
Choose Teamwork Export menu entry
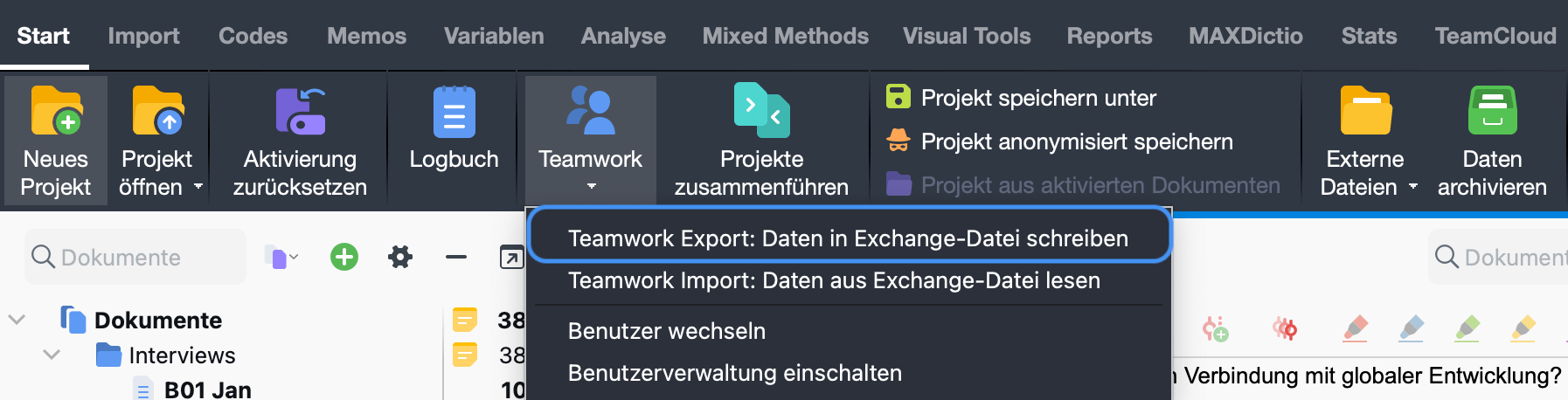848,238
